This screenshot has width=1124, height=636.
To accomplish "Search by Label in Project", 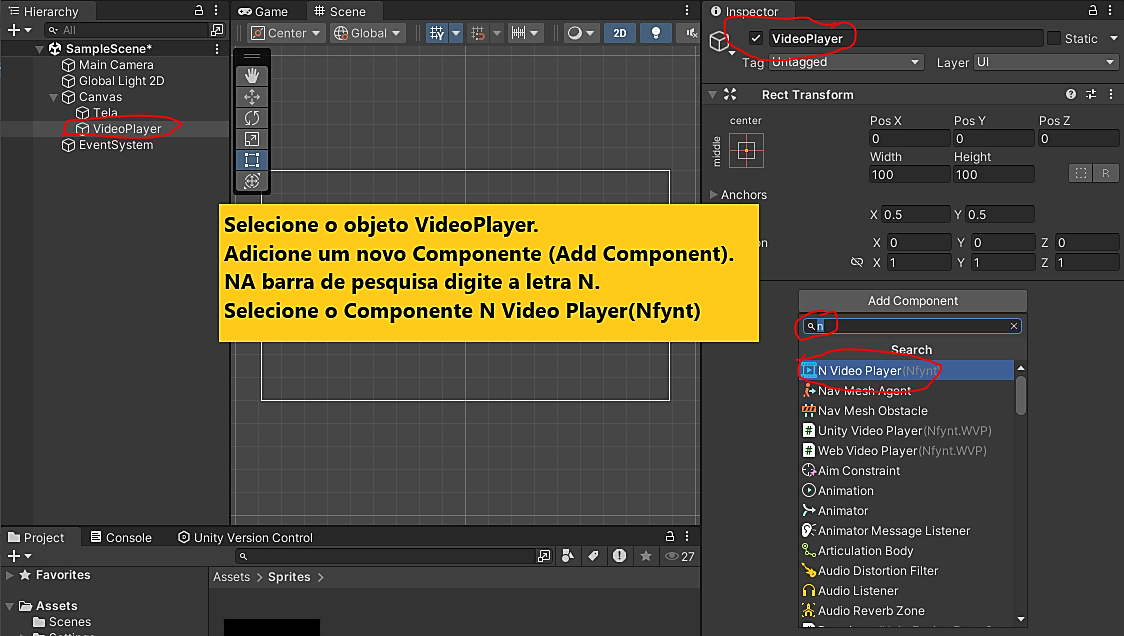I will (x=594, y=556).
